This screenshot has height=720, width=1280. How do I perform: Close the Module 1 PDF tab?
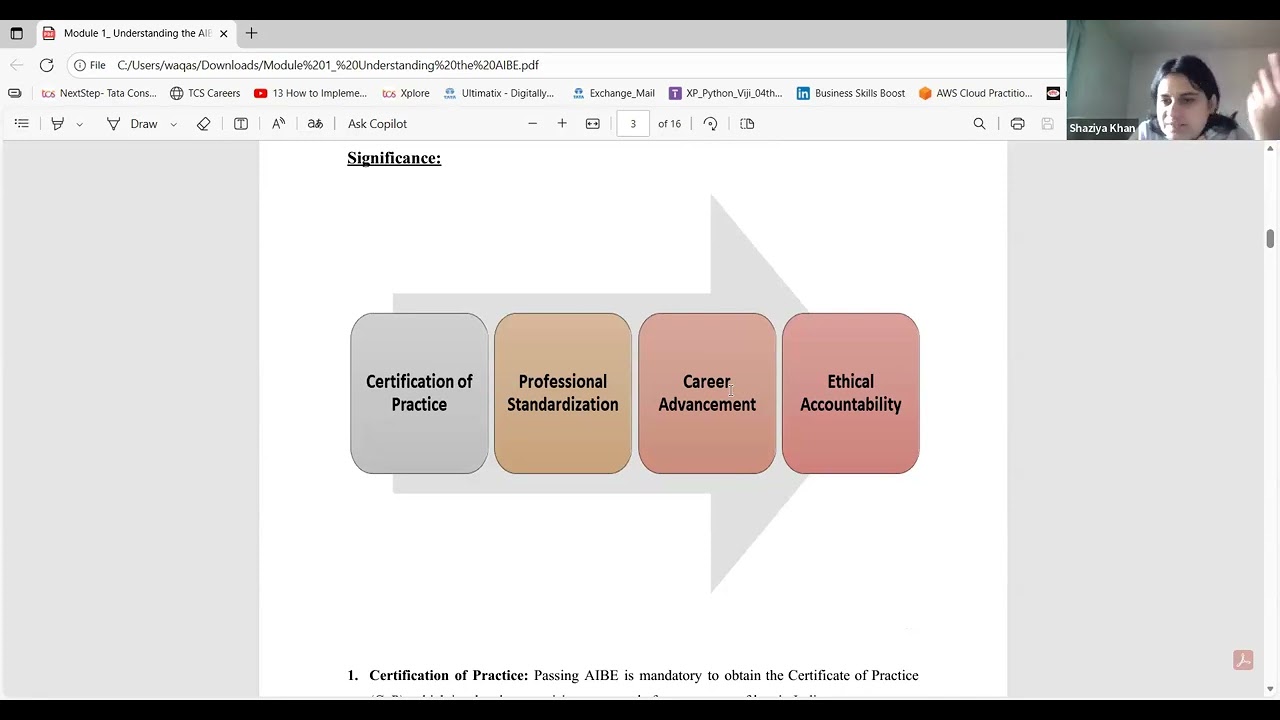coord(223,33)
